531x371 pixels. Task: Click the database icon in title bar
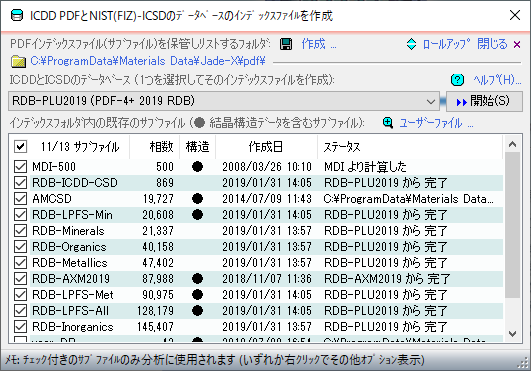pos(17,16)
